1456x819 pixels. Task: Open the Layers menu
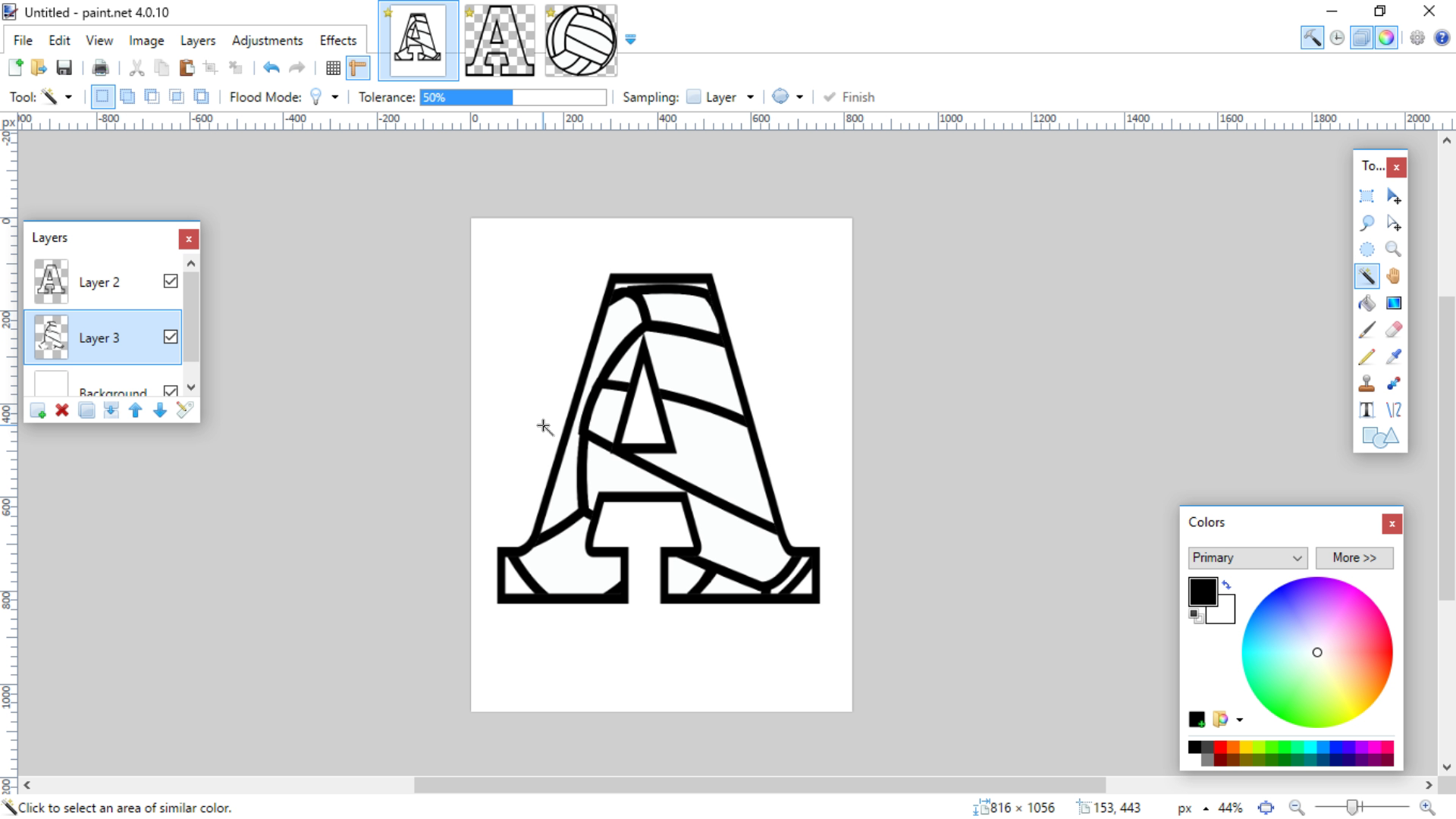coord(198,40)
